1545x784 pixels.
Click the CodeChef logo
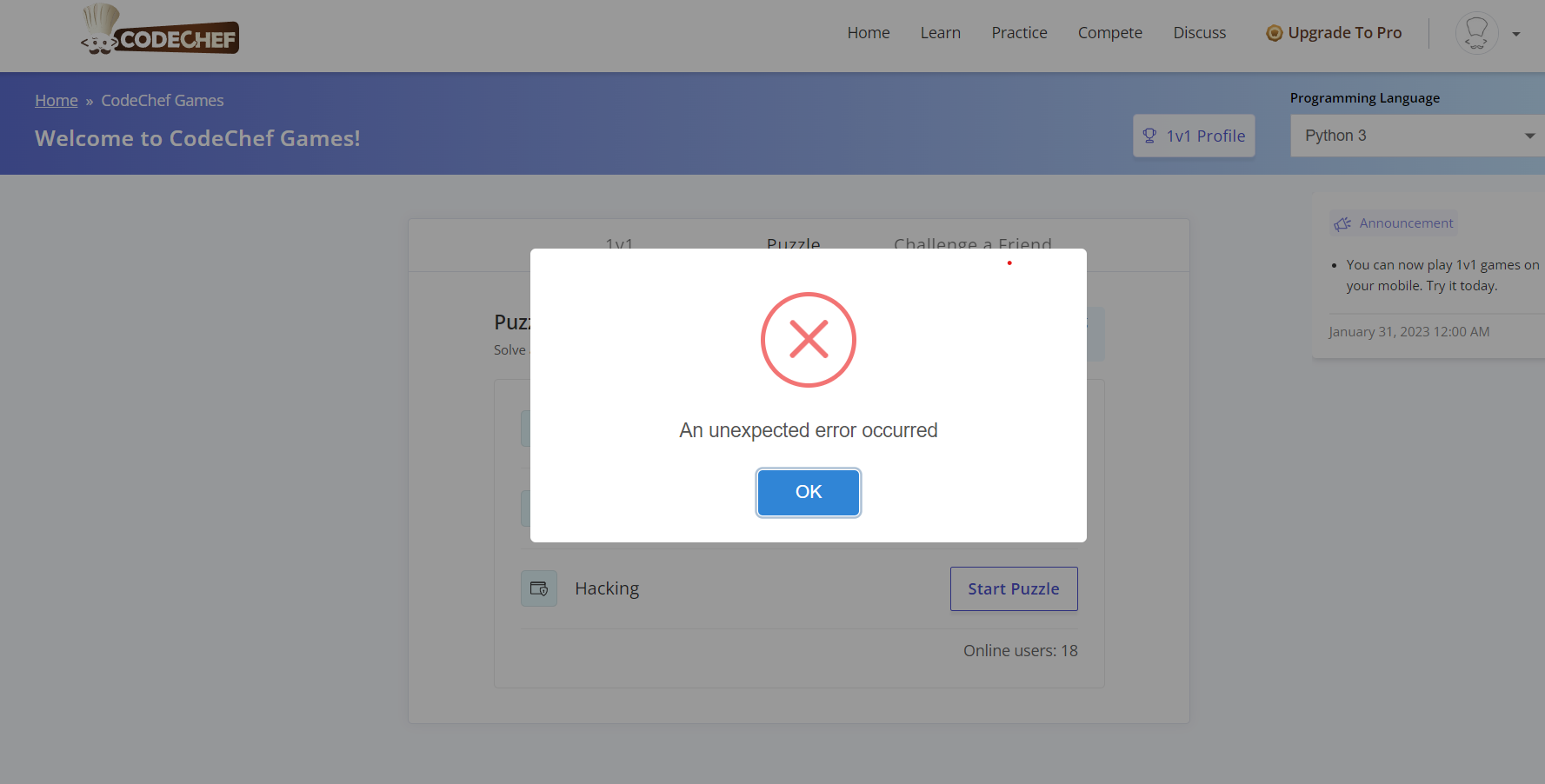click(x=160, y=30)
